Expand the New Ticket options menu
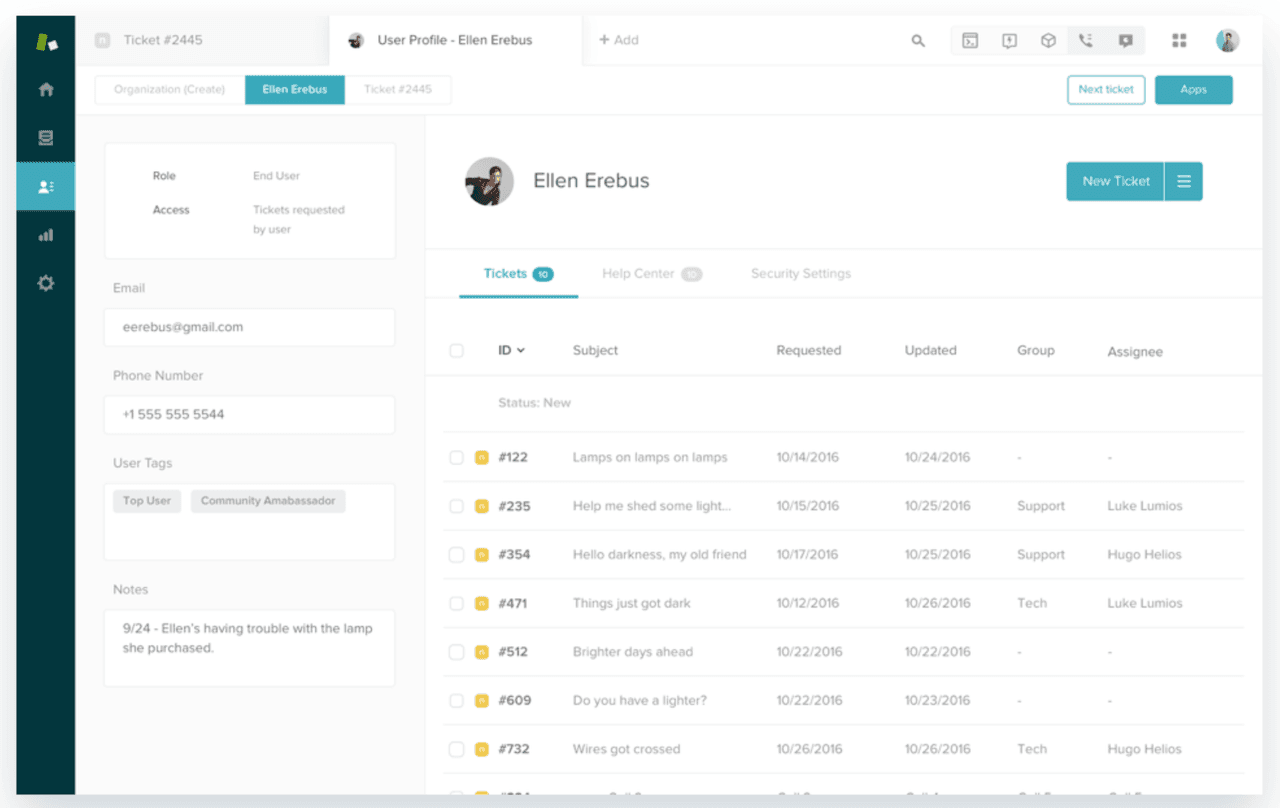The width and height of the screenshot is (1280, 808). click(1184, 182)
